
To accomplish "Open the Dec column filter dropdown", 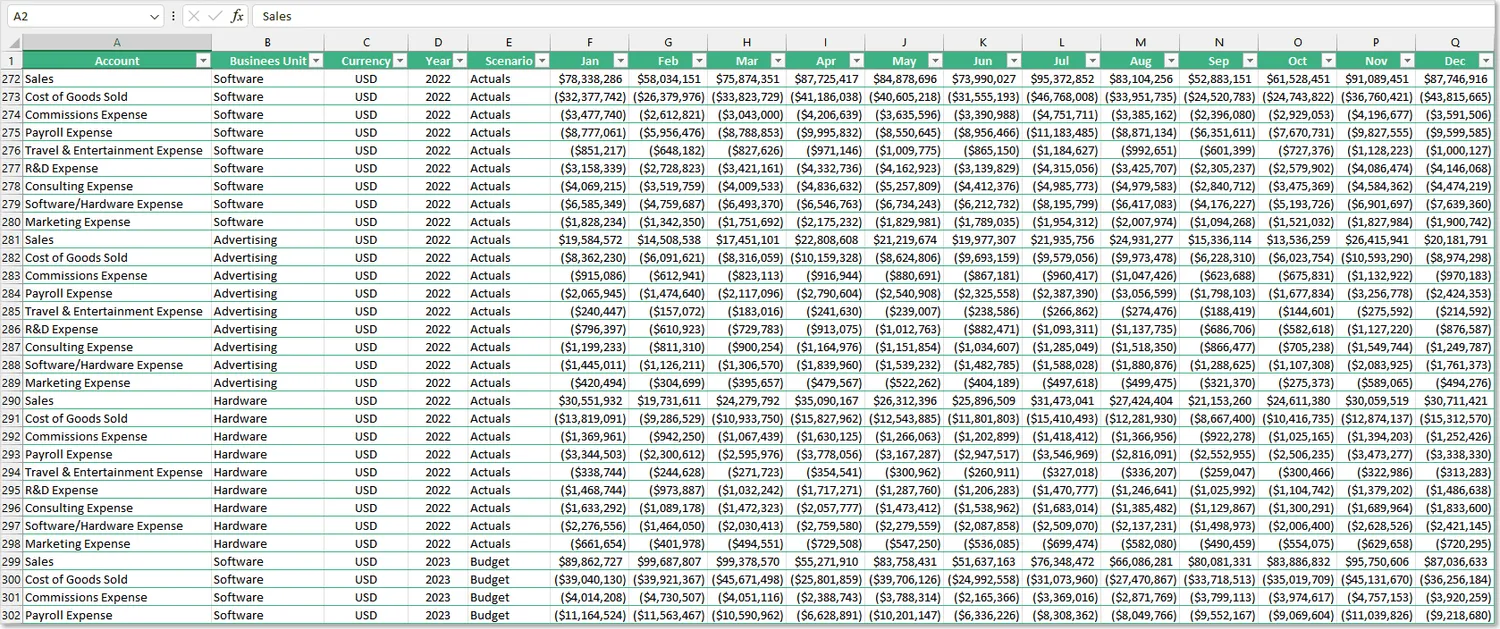I will click(1485, 61).
